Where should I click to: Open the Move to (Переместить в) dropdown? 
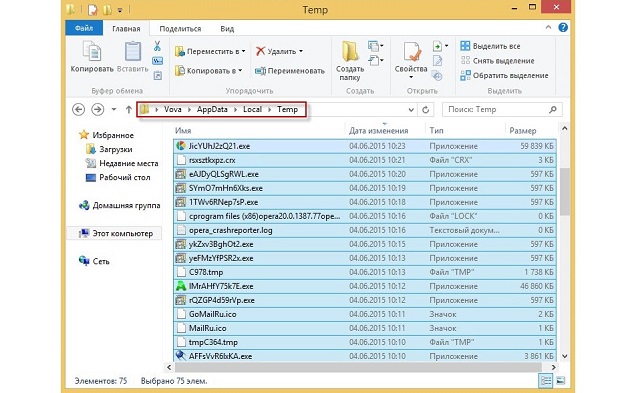pyautogui.click(x=210, y=51)
